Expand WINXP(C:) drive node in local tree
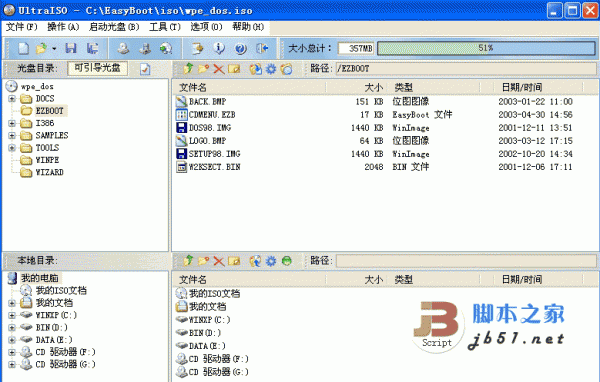The image size is (600, 382). (x=12, y=315)
